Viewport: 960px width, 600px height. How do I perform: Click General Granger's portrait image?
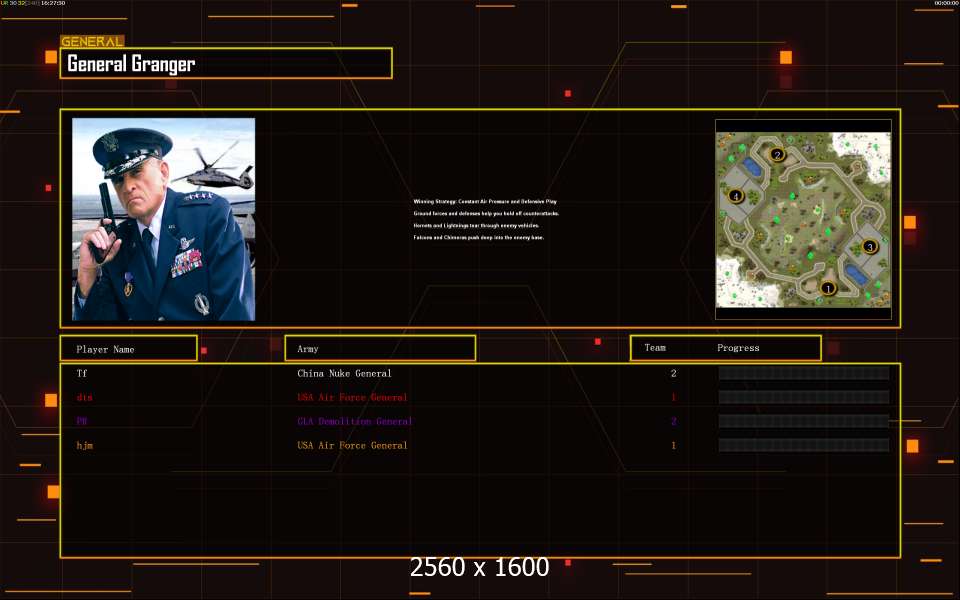[x=163, y=219]
